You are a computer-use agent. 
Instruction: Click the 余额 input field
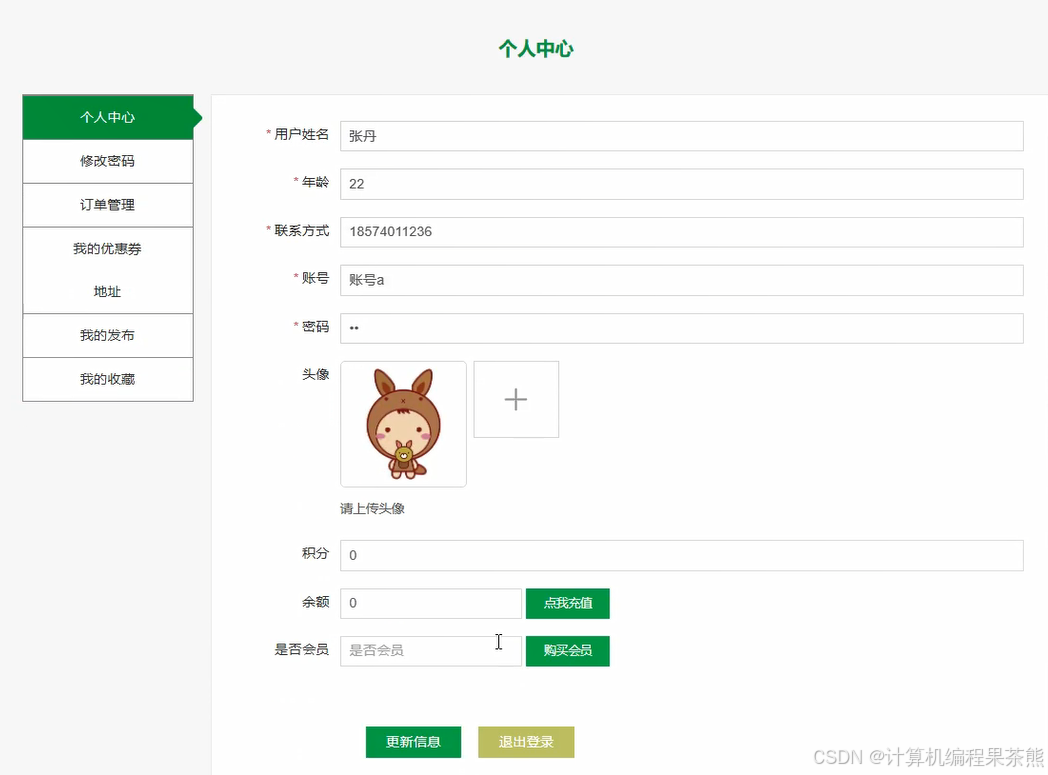coord(431,603)
